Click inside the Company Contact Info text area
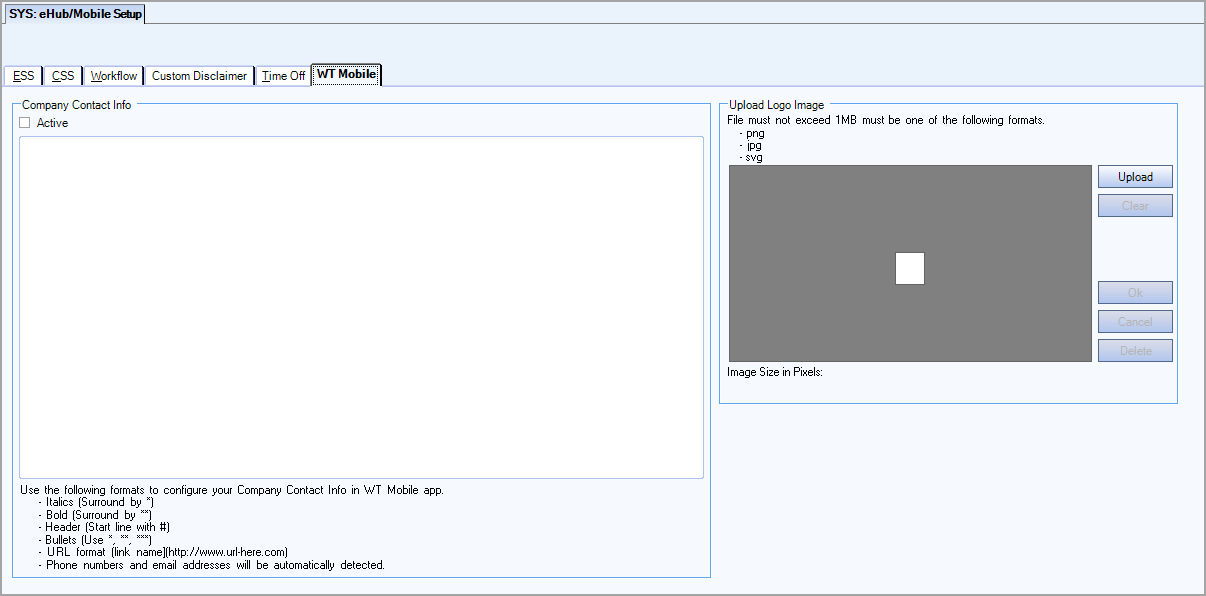The image size is (1206, 596). coord(360,305)
